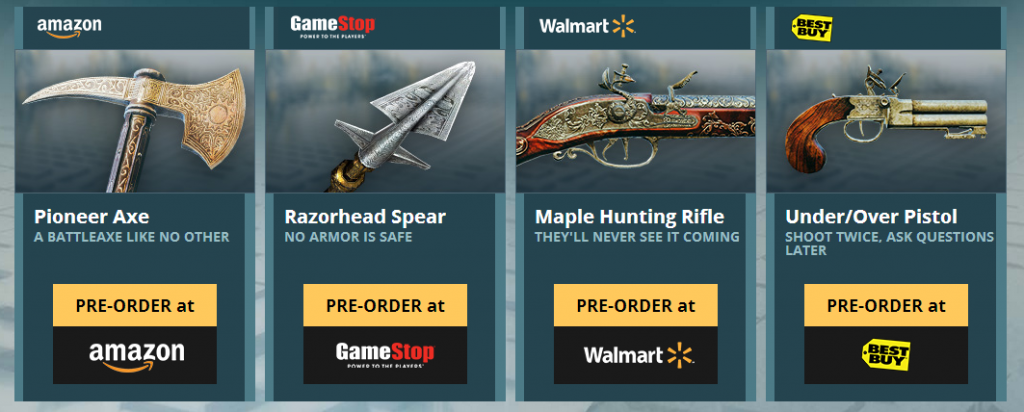
Task: Click the Best Buy tag logo in the card header
Action: tap(811, 29)
